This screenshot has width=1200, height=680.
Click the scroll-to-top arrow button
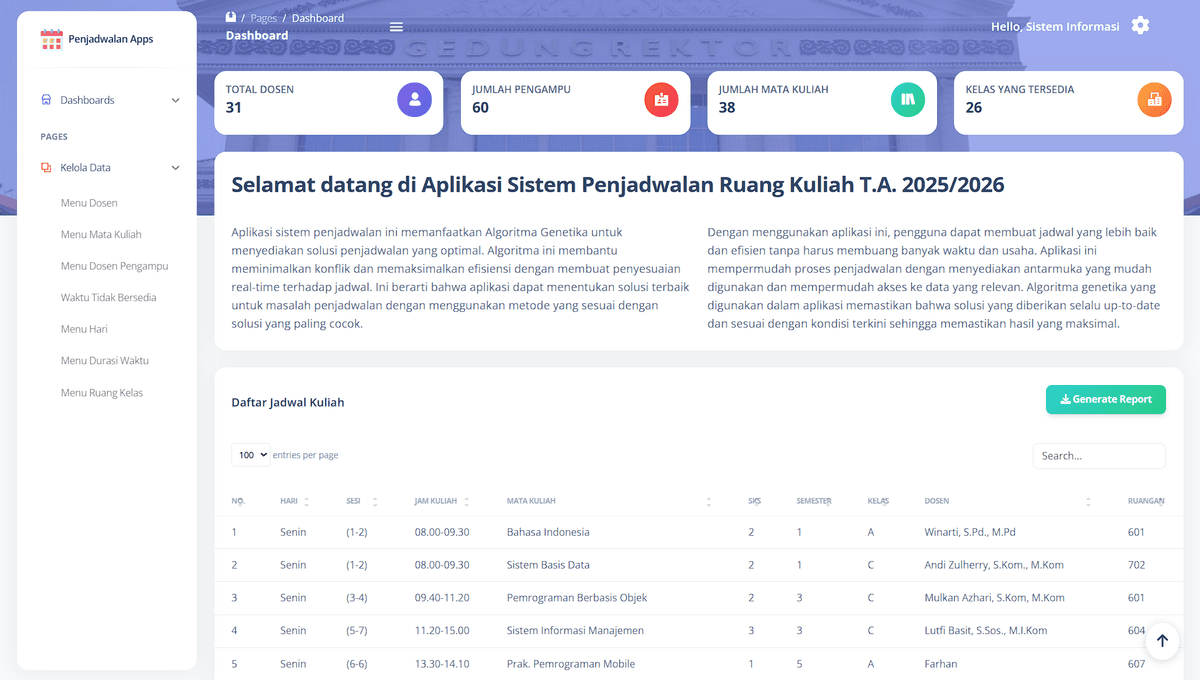pyautogui.click(x=1162, y=640)
